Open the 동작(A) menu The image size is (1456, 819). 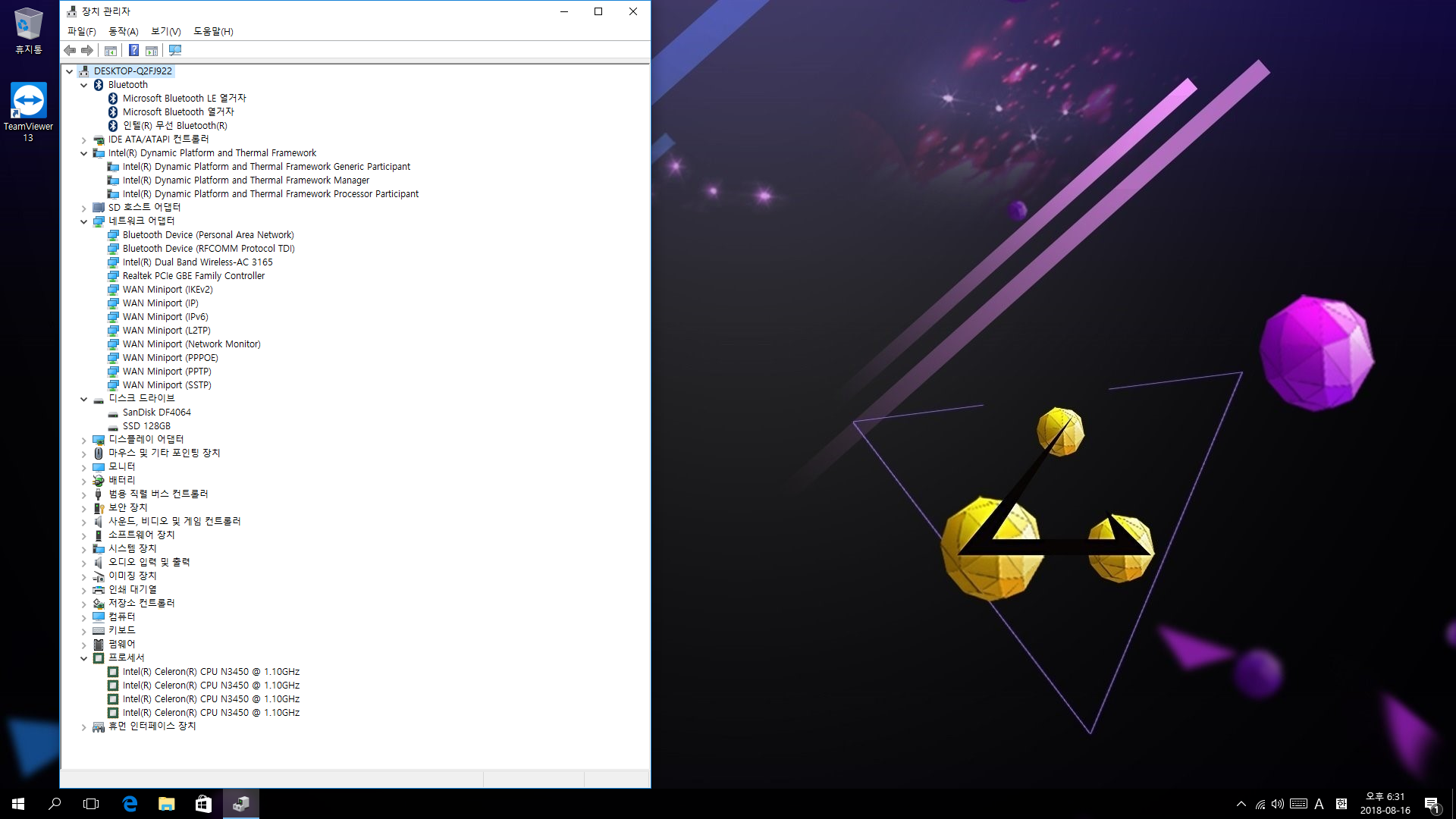(123, 31)
